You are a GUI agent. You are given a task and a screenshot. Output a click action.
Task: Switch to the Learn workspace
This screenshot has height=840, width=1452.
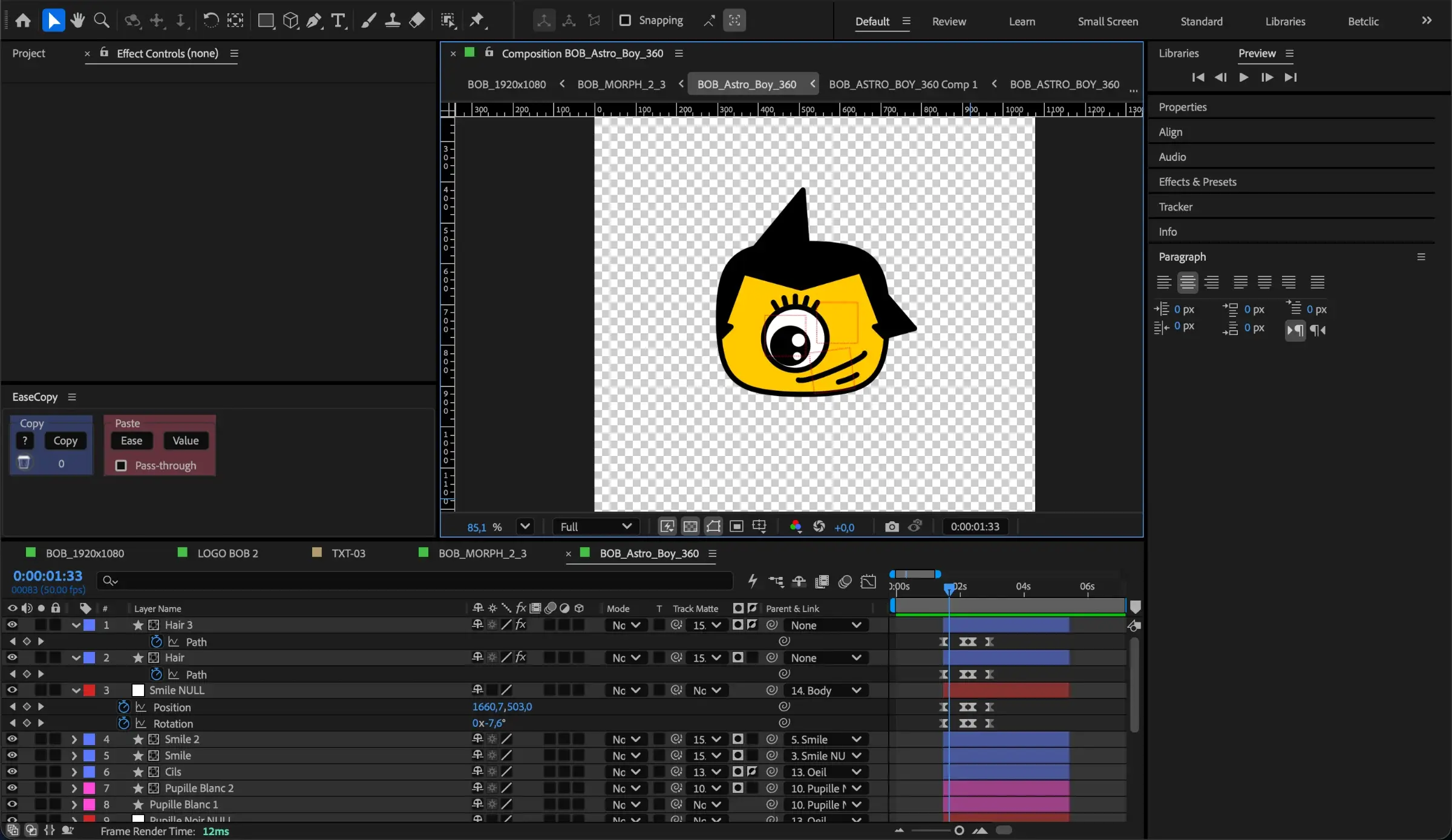pyautogui.click(x=1022, y=22)
